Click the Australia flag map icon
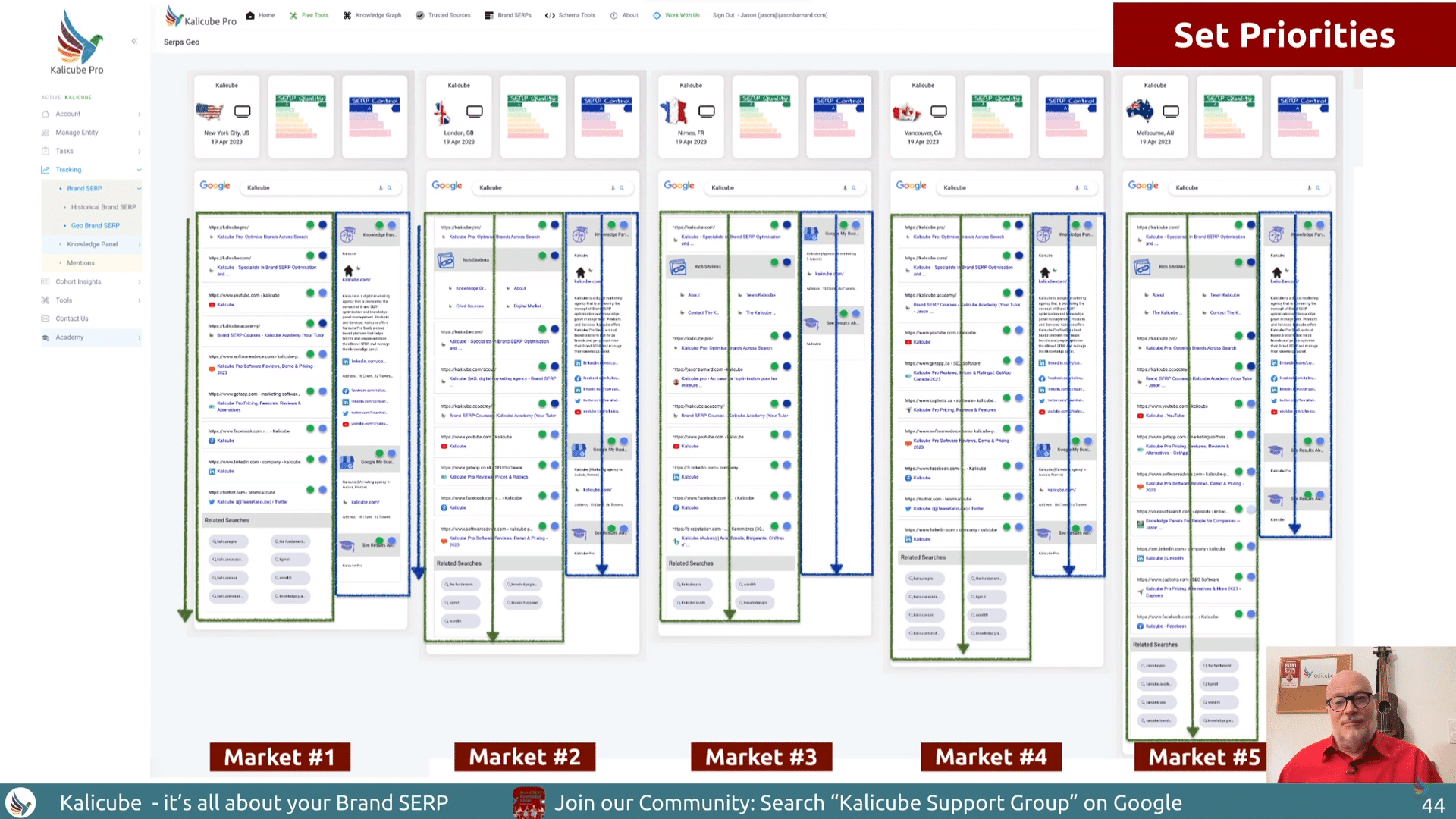The image size is (1456, 819). tap(1139, 111)
